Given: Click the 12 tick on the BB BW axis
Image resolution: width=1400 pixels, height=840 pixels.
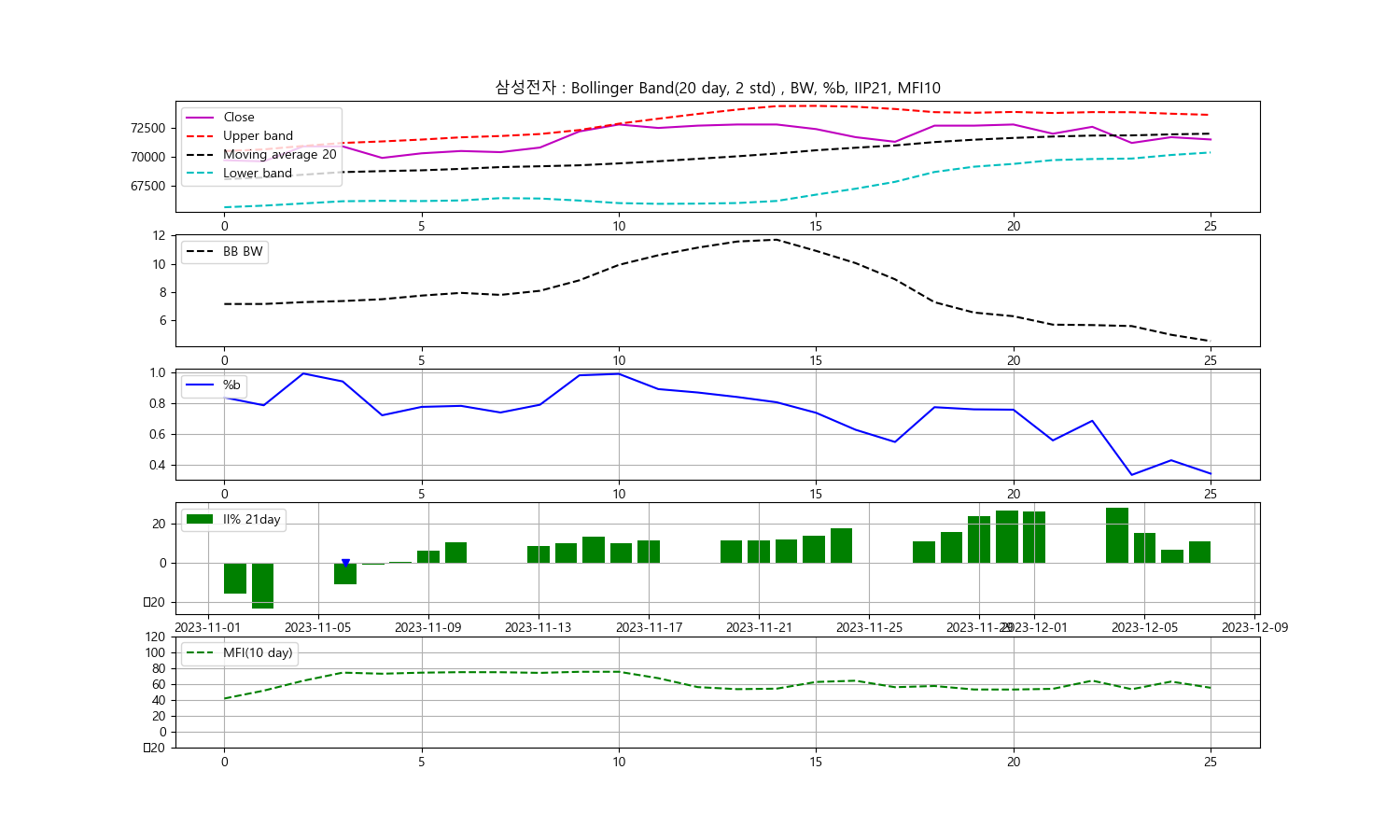Looking at the screenshot, I should tap(159, 236).
